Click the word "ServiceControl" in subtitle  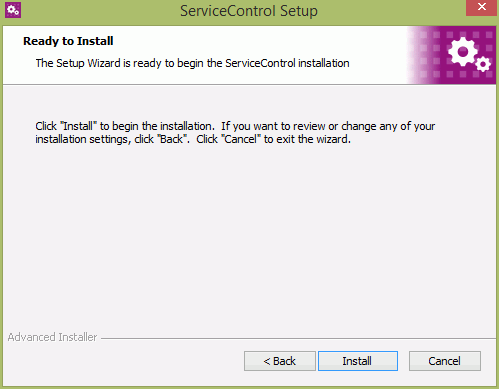(260, 63)
